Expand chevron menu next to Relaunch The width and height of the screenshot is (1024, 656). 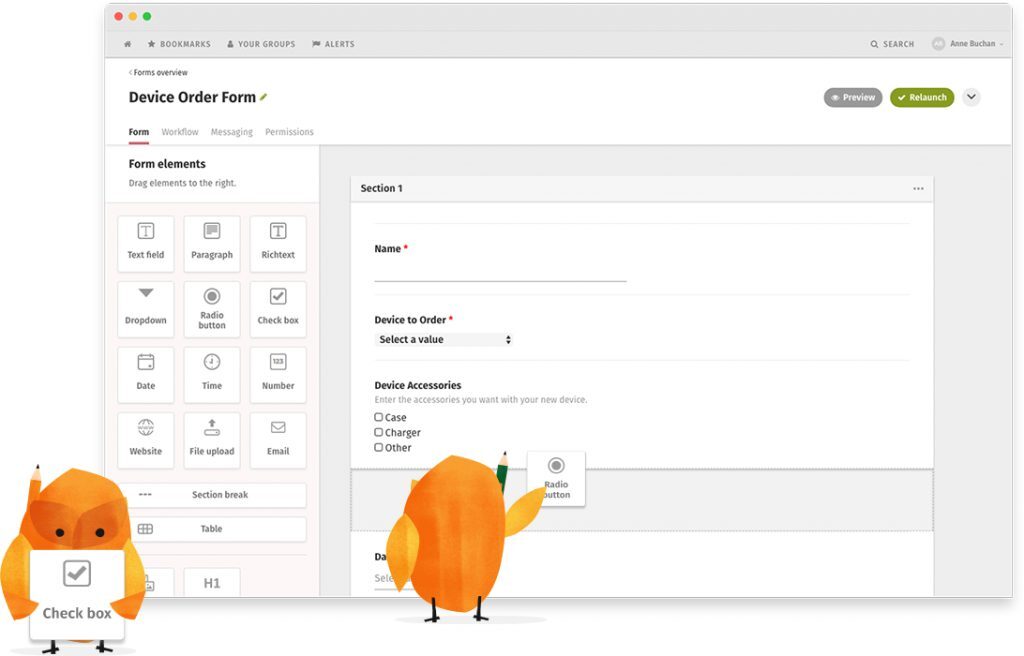(x=971, y=97)
